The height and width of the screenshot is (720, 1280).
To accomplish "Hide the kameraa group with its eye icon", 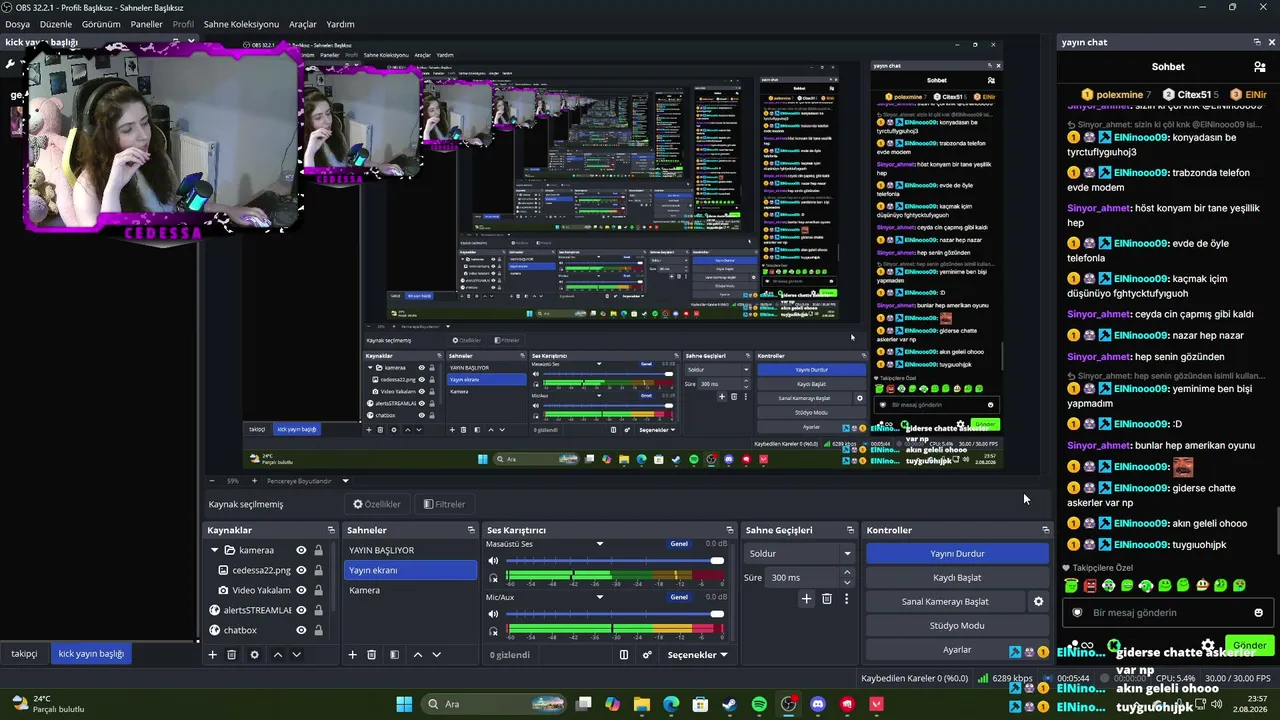I will coord(301,550).
